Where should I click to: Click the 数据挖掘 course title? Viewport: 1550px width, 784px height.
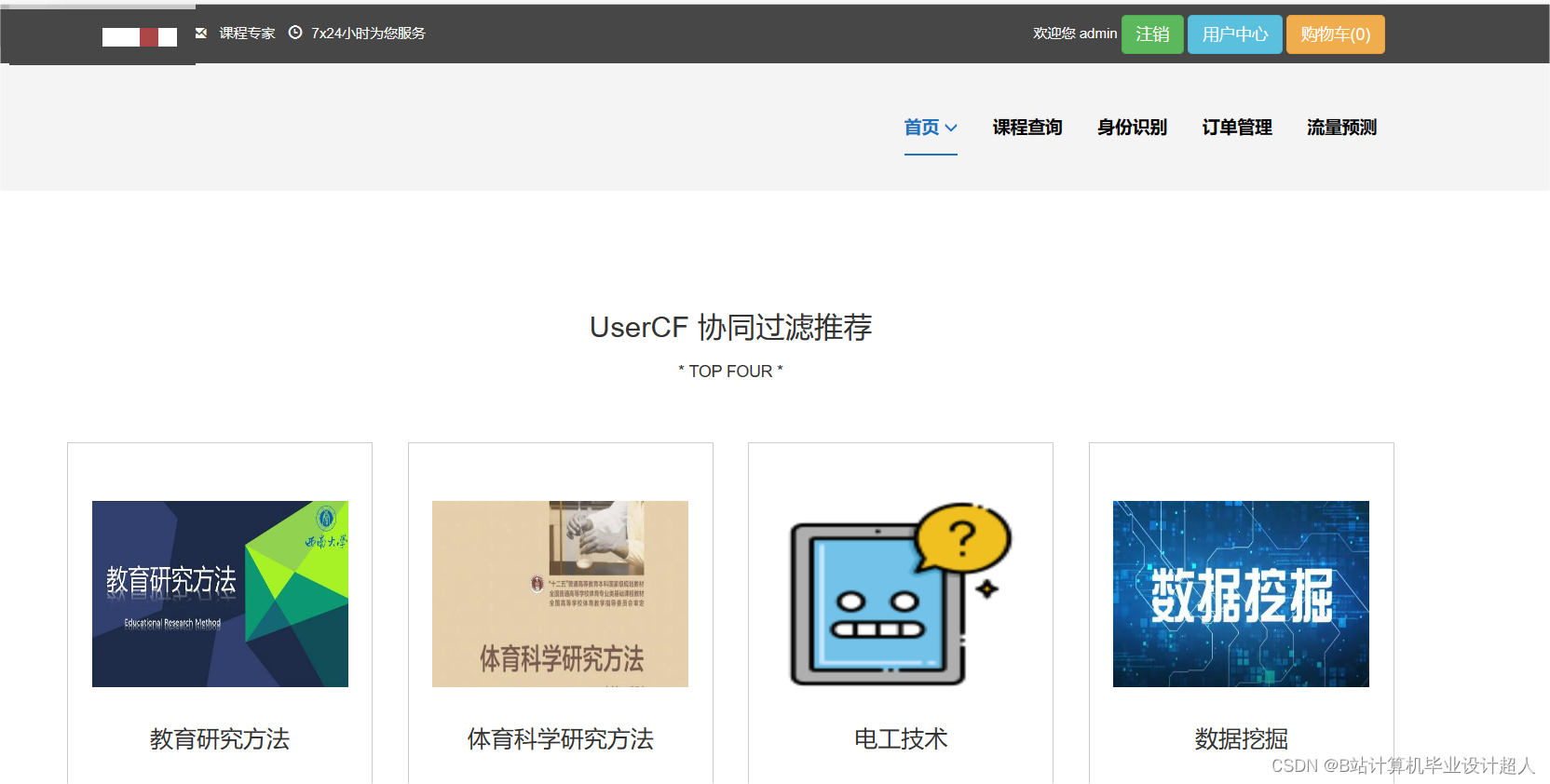pyautogui.click(x=1242, y=739)
